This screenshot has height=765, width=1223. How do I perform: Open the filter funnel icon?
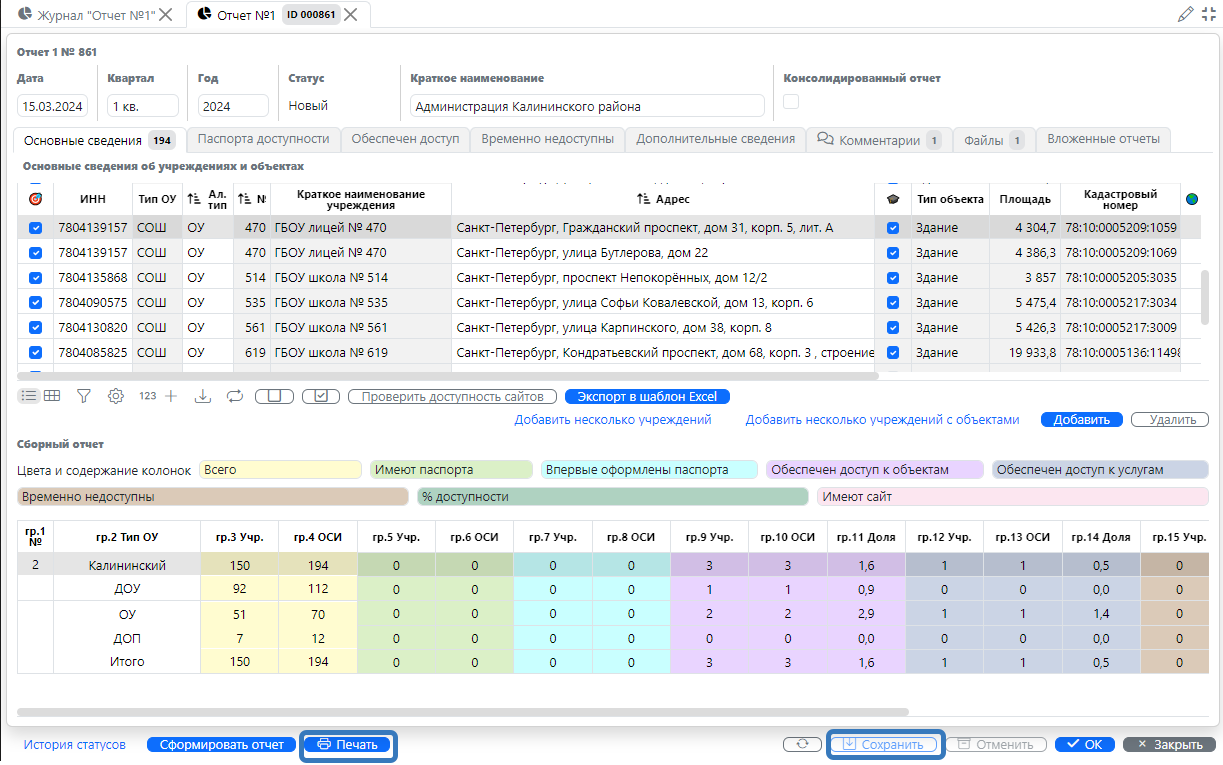[x=84, y=396]
